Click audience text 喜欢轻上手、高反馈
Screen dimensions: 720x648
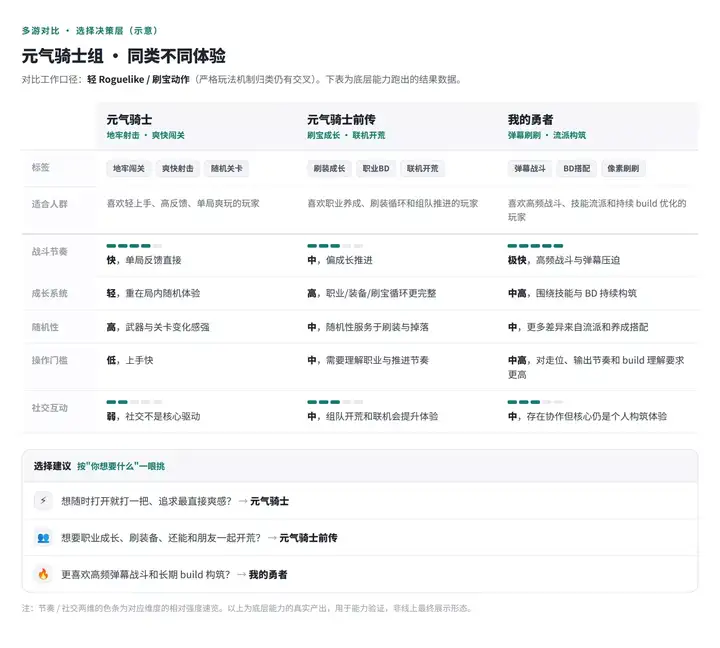click(x=183, y=203)
